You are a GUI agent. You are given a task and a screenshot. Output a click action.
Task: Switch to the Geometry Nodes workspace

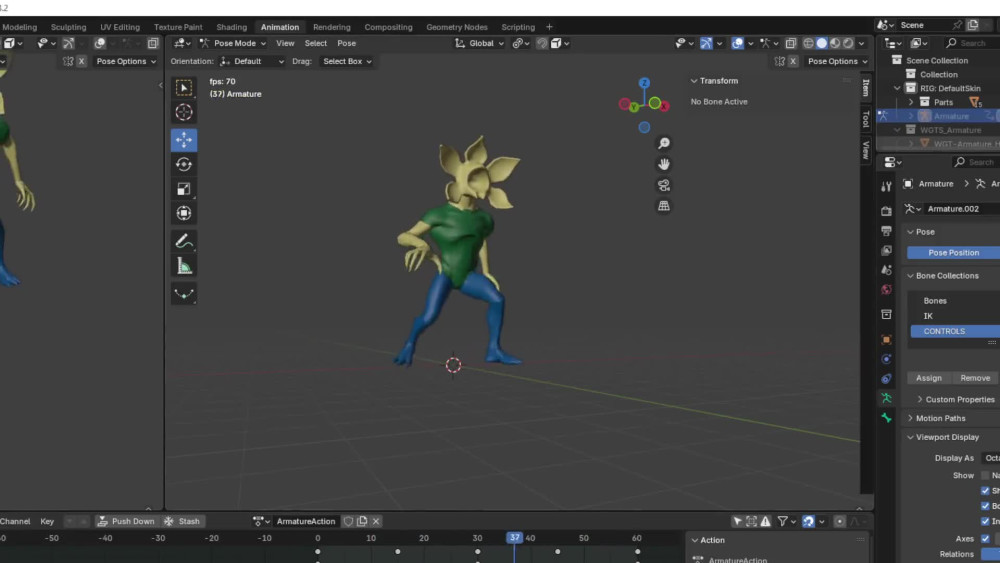coord(457,27)
